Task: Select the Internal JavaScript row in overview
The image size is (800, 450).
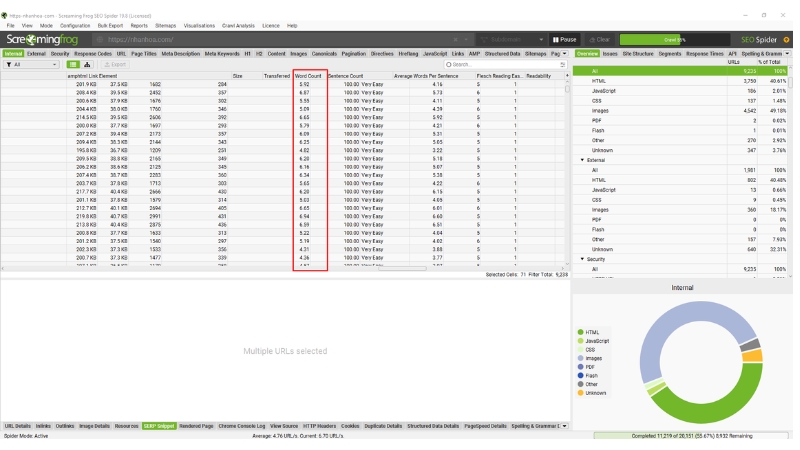Action: (x=680, y=91)
